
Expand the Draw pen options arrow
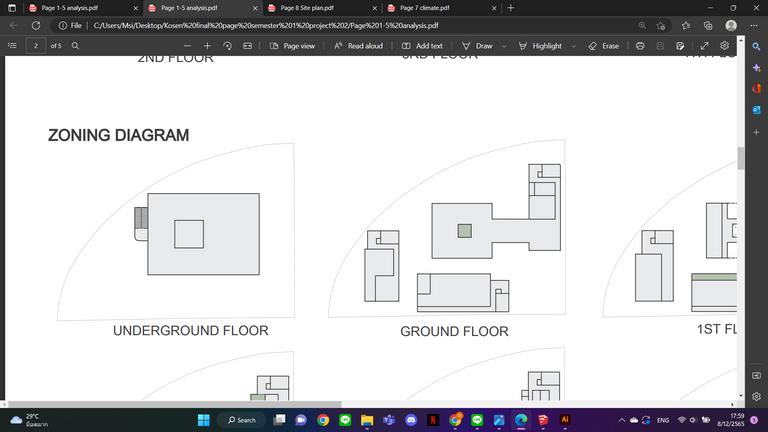point(504,46)
